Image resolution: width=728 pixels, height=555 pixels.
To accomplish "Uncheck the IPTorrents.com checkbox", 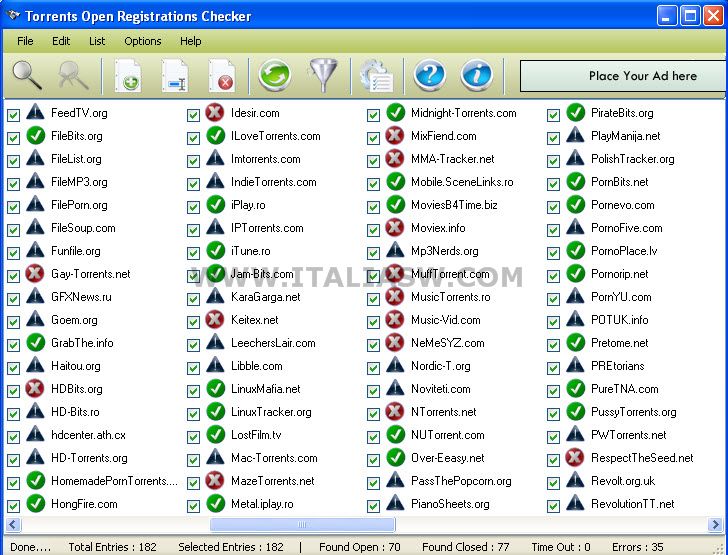I will (194, 230).
